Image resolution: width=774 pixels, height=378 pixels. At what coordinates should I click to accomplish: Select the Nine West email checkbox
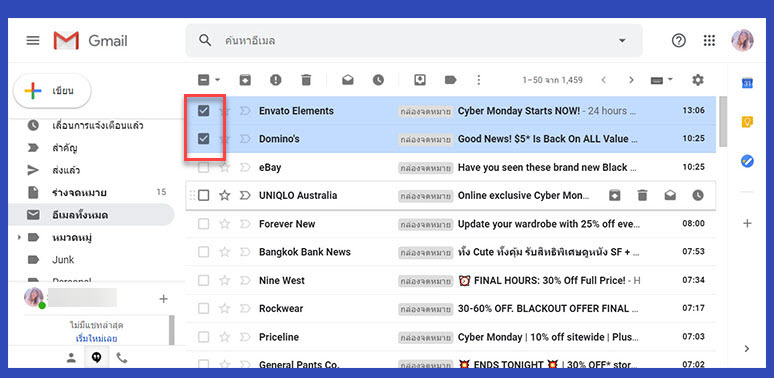point(203,281)
